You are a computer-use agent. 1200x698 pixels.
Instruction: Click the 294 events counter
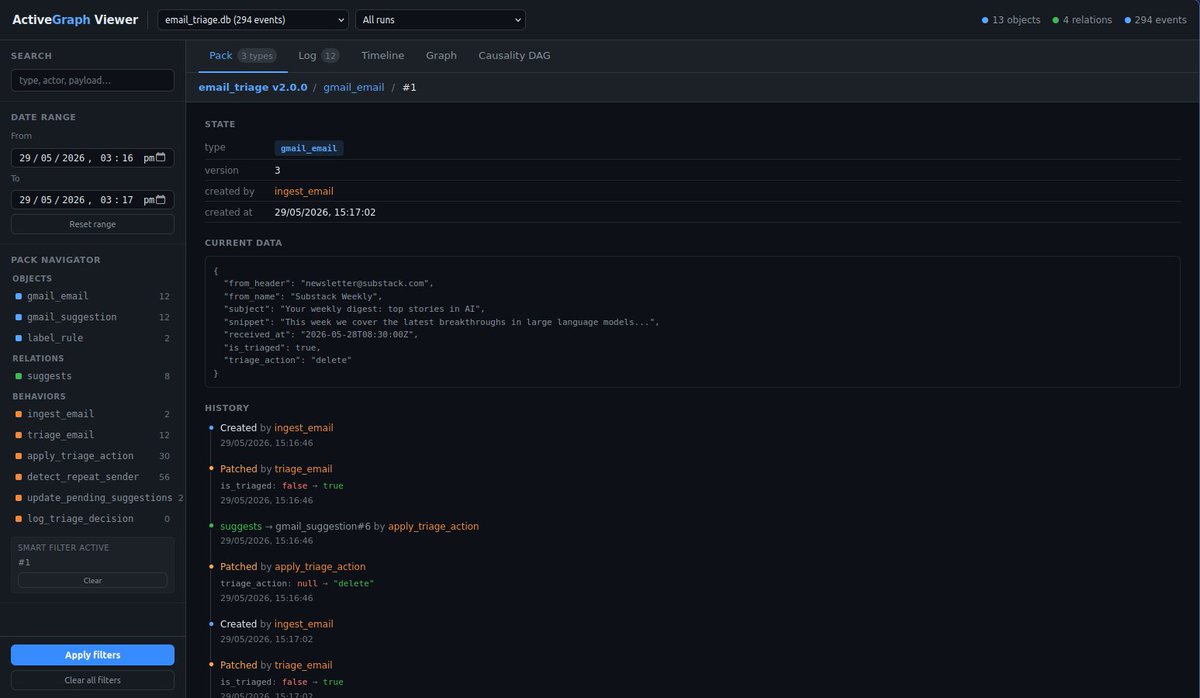pos(1156,20)
